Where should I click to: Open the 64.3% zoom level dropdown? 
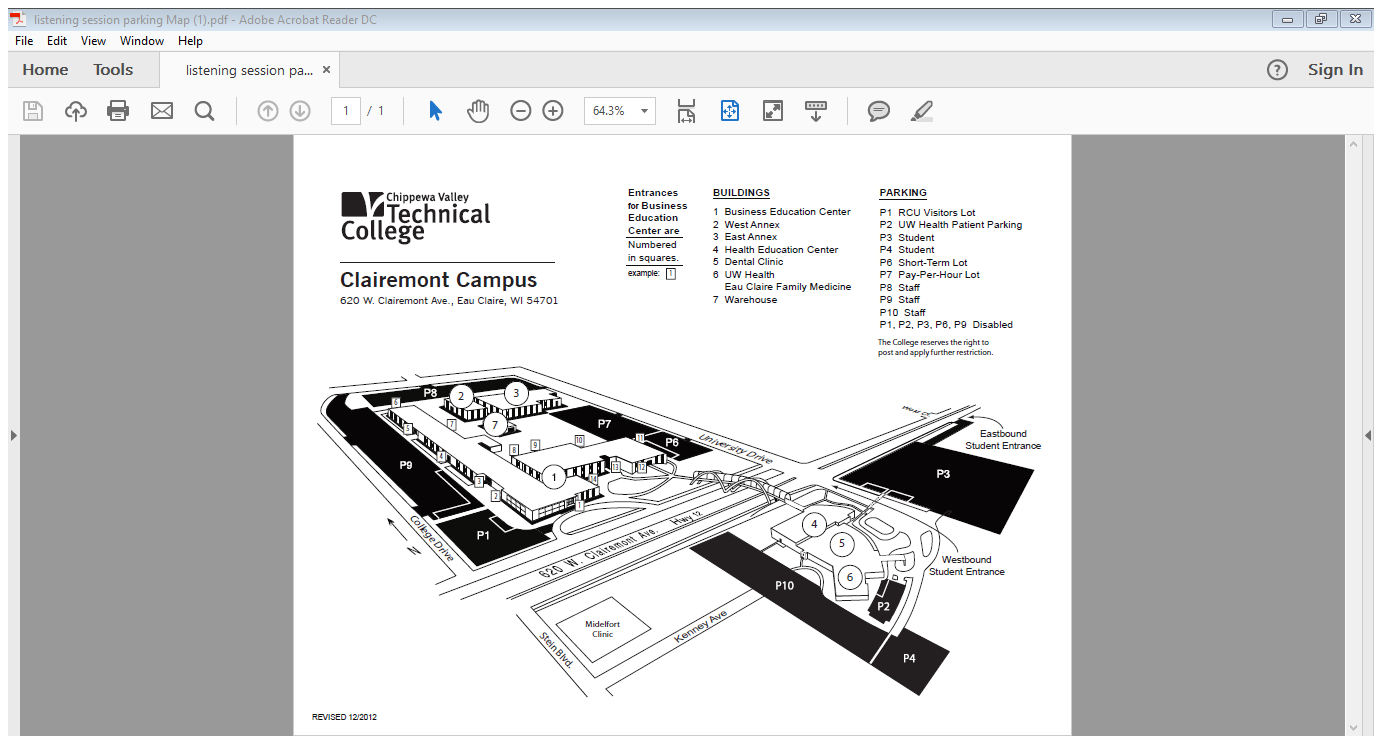click(644, 111)
